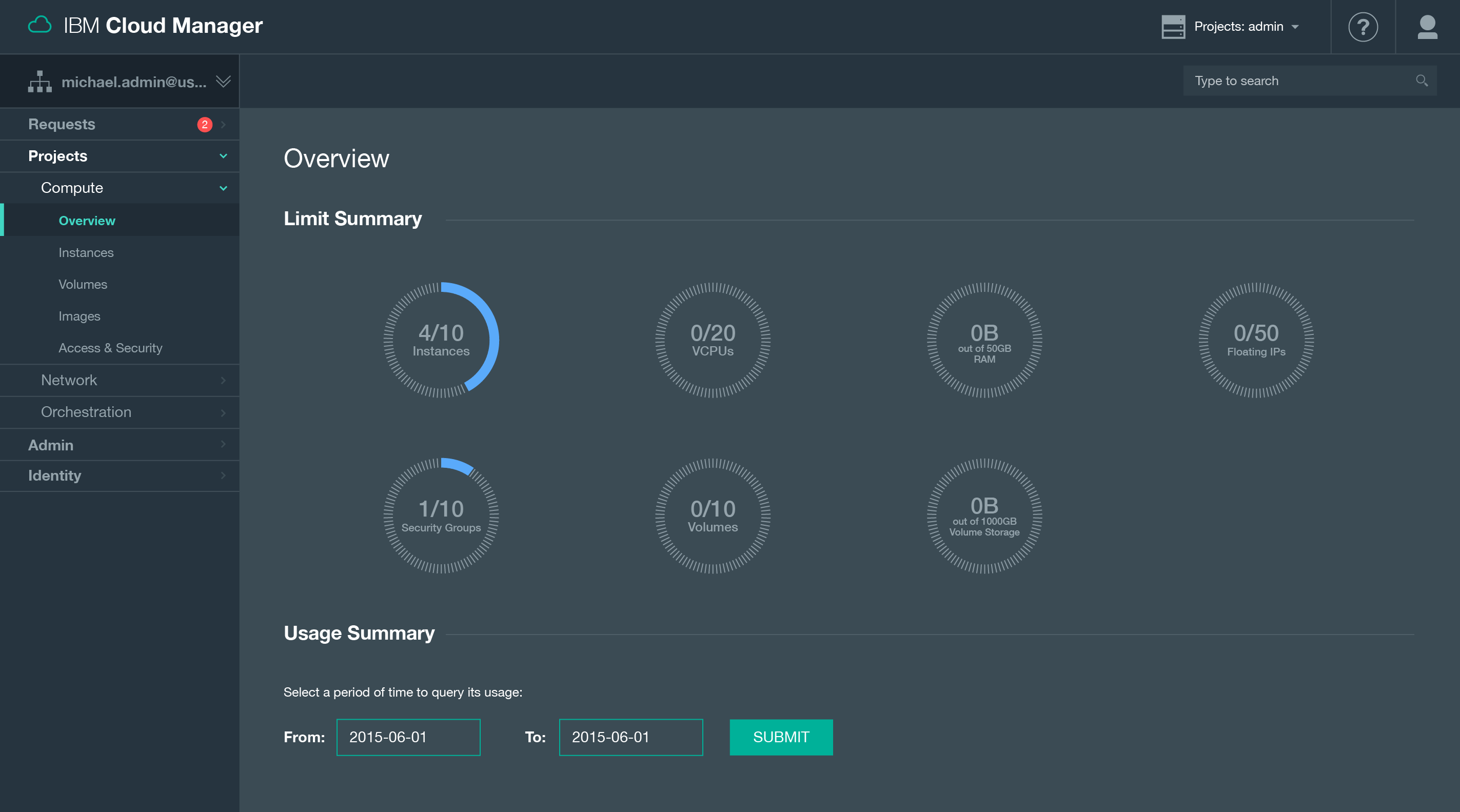Collapse the Compute section chevron
This screenshot has width=1460, height=812.
(x=223, y=188)
